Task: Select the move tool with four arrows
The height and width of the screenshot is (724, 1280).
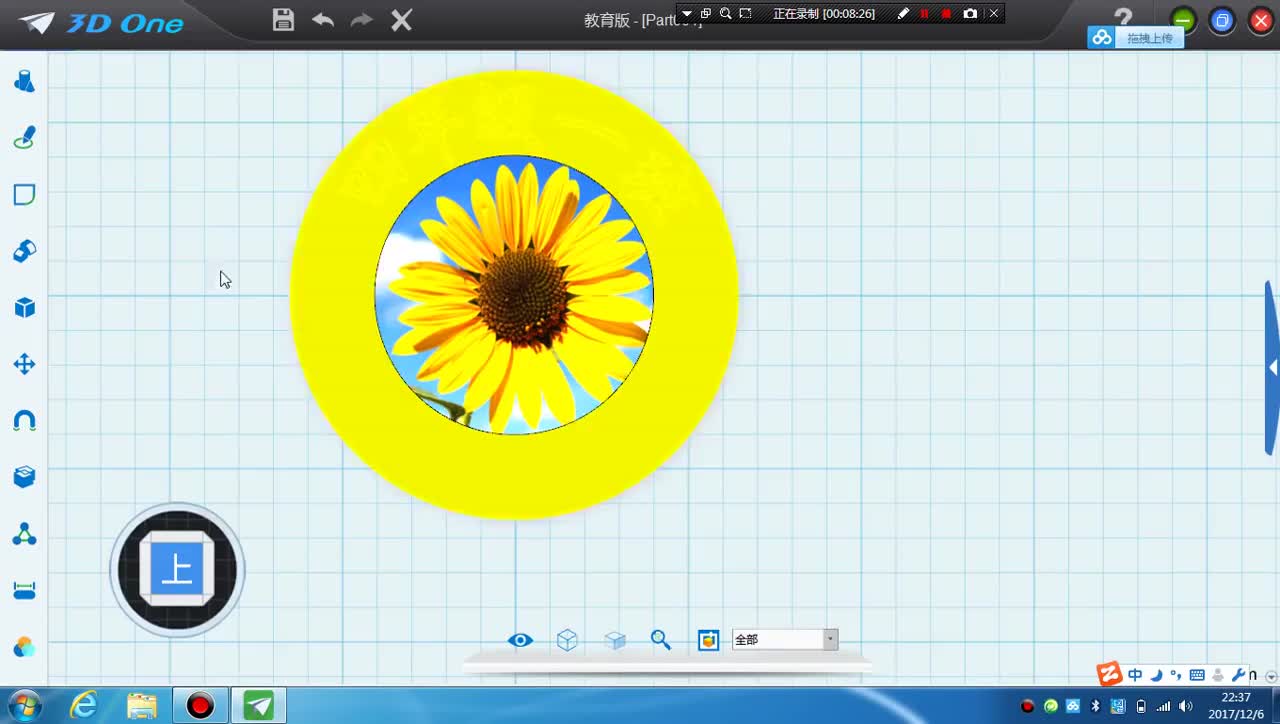Action: point(24,364)
